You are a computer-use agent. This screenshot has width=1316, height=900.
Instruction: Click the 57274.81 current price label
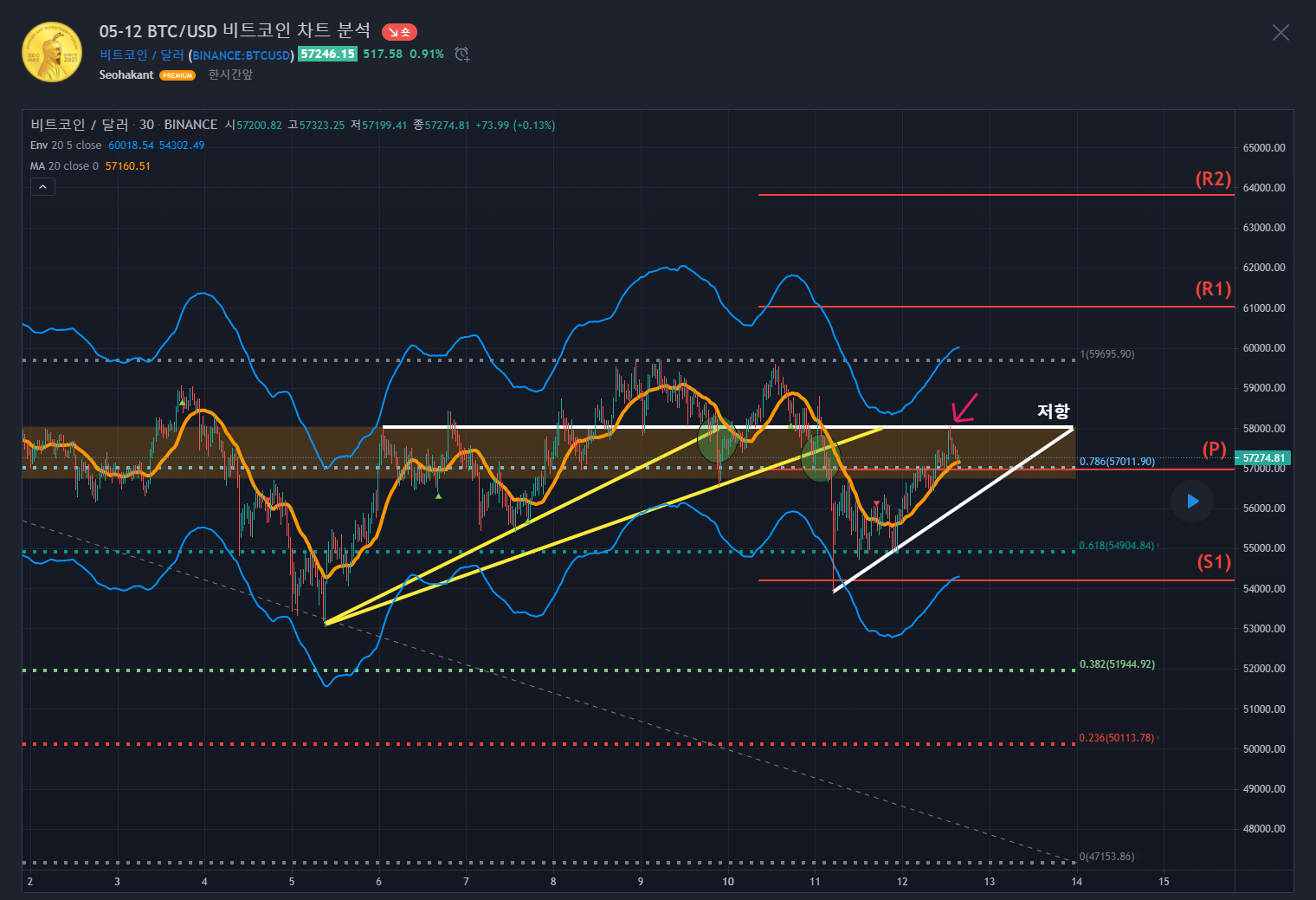(x=1263, y=458)
